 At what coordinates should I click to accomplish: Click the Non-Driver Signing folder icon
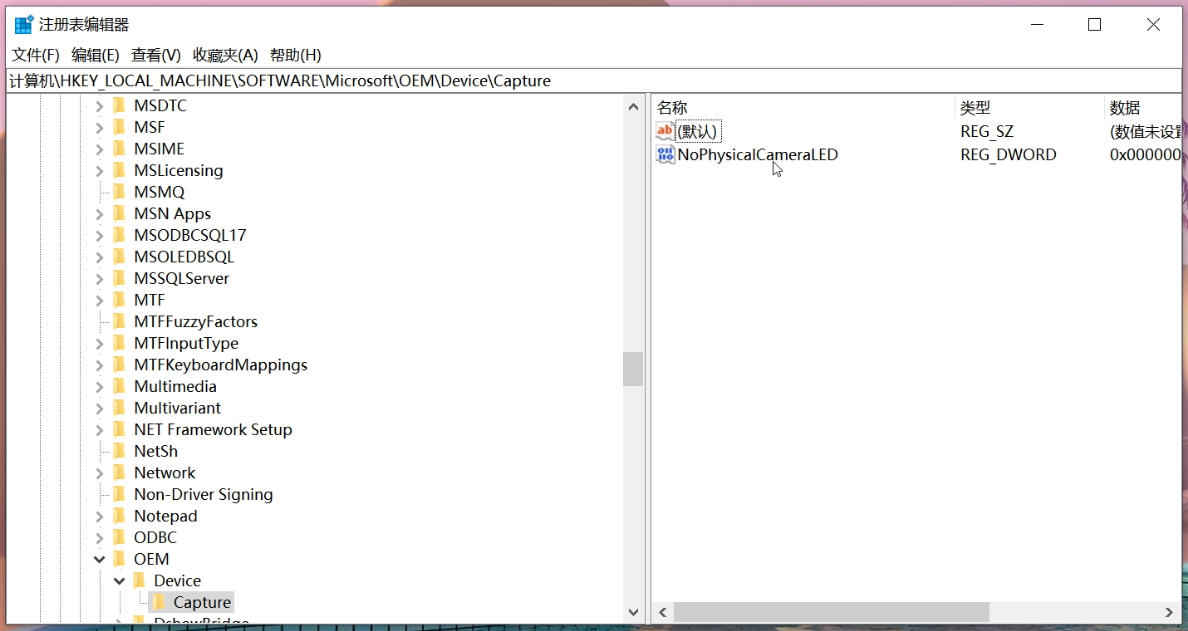coord(119,494)
